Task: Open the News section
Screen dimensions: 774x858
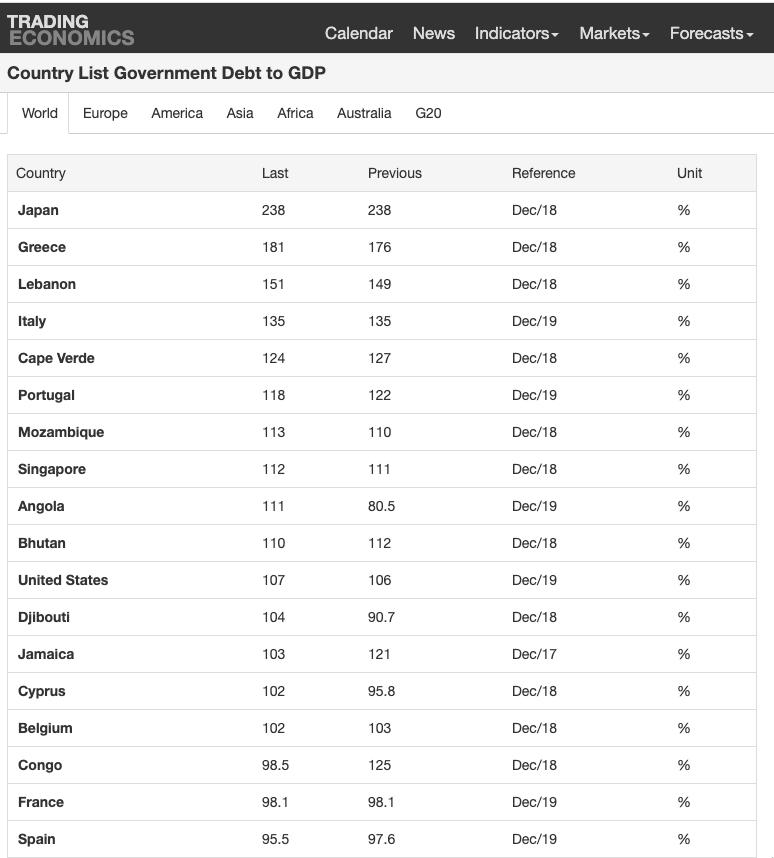Action: 433,33
